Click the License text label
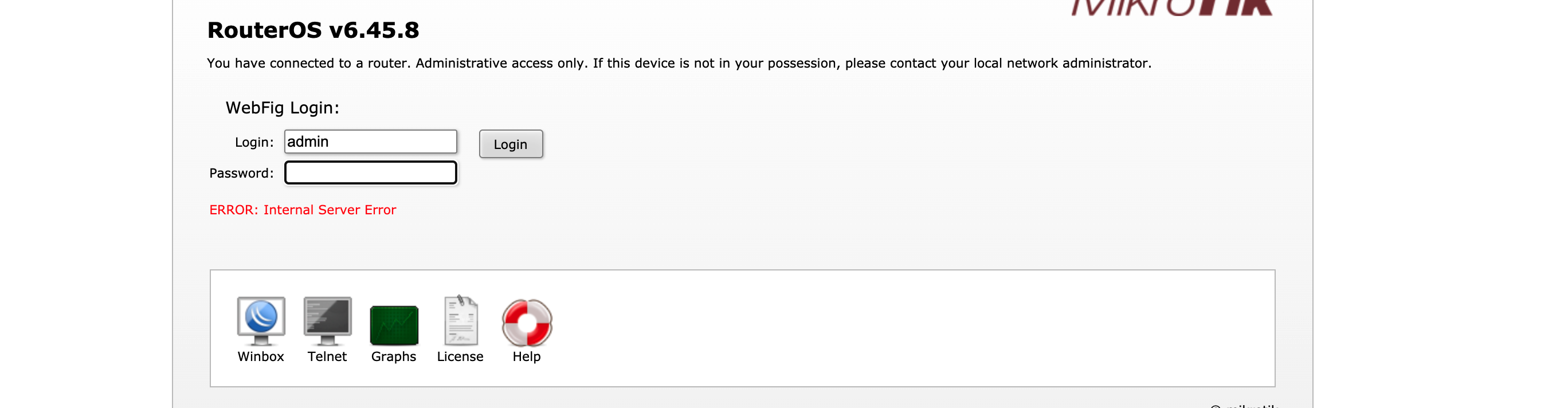The width and height of the screenshot is (1568, 408). [461, 357]
